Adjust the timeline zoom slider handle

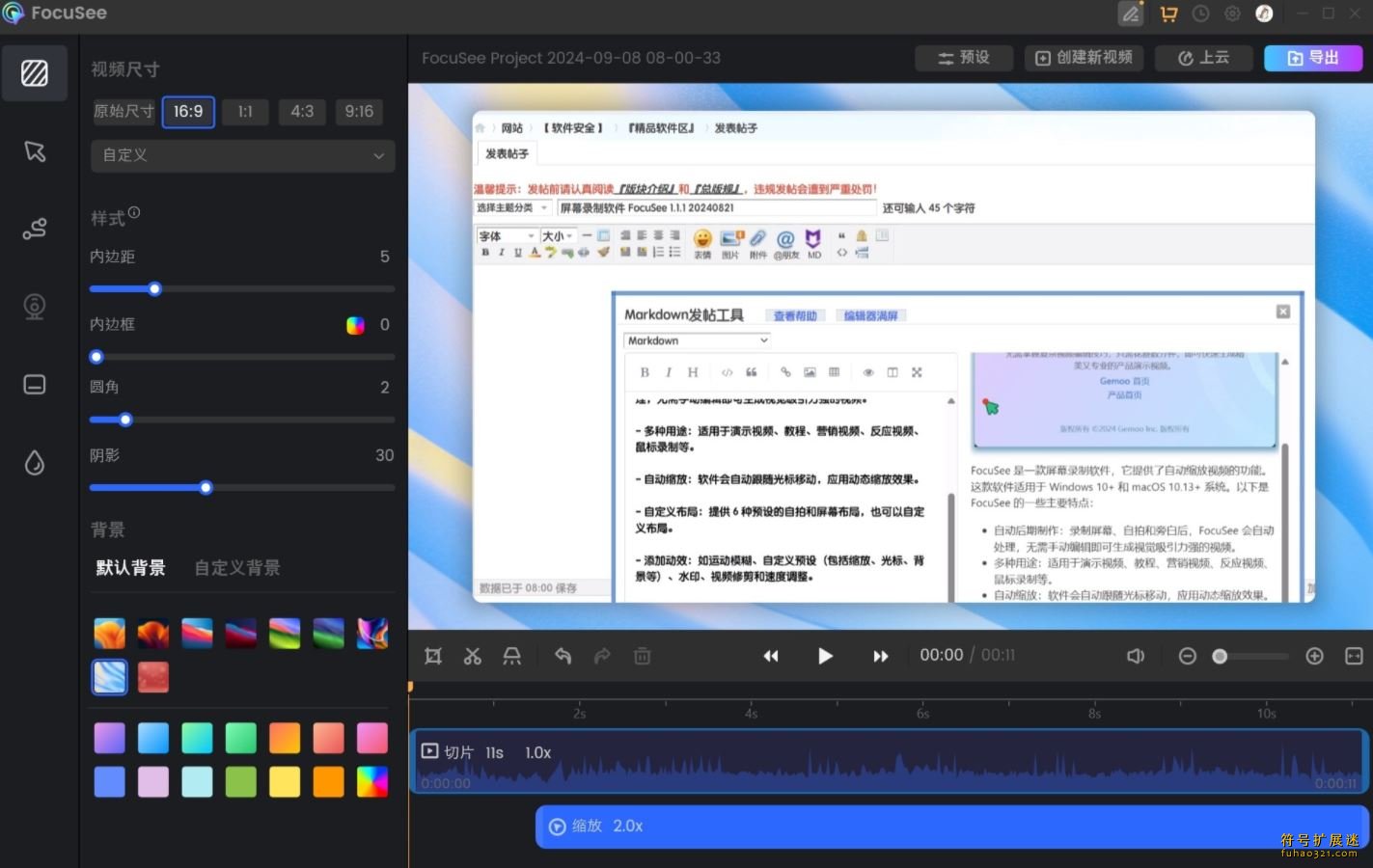coord(1220,656)
